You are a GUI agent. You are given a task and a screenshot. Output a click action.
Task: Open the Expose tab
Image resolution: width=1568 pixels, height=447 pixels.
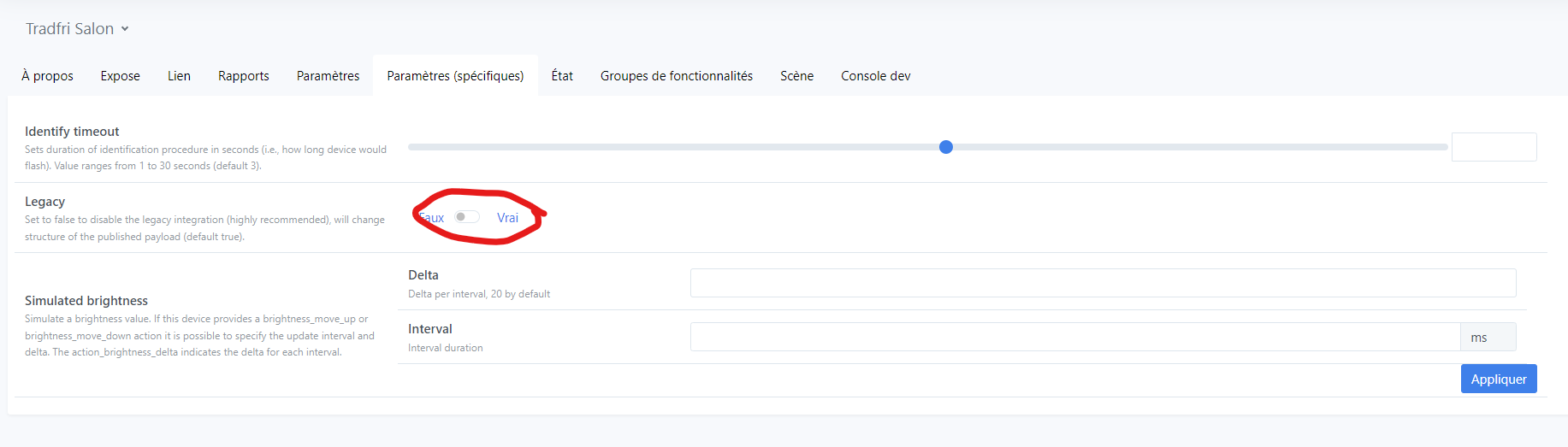click(x=121, y=76)
